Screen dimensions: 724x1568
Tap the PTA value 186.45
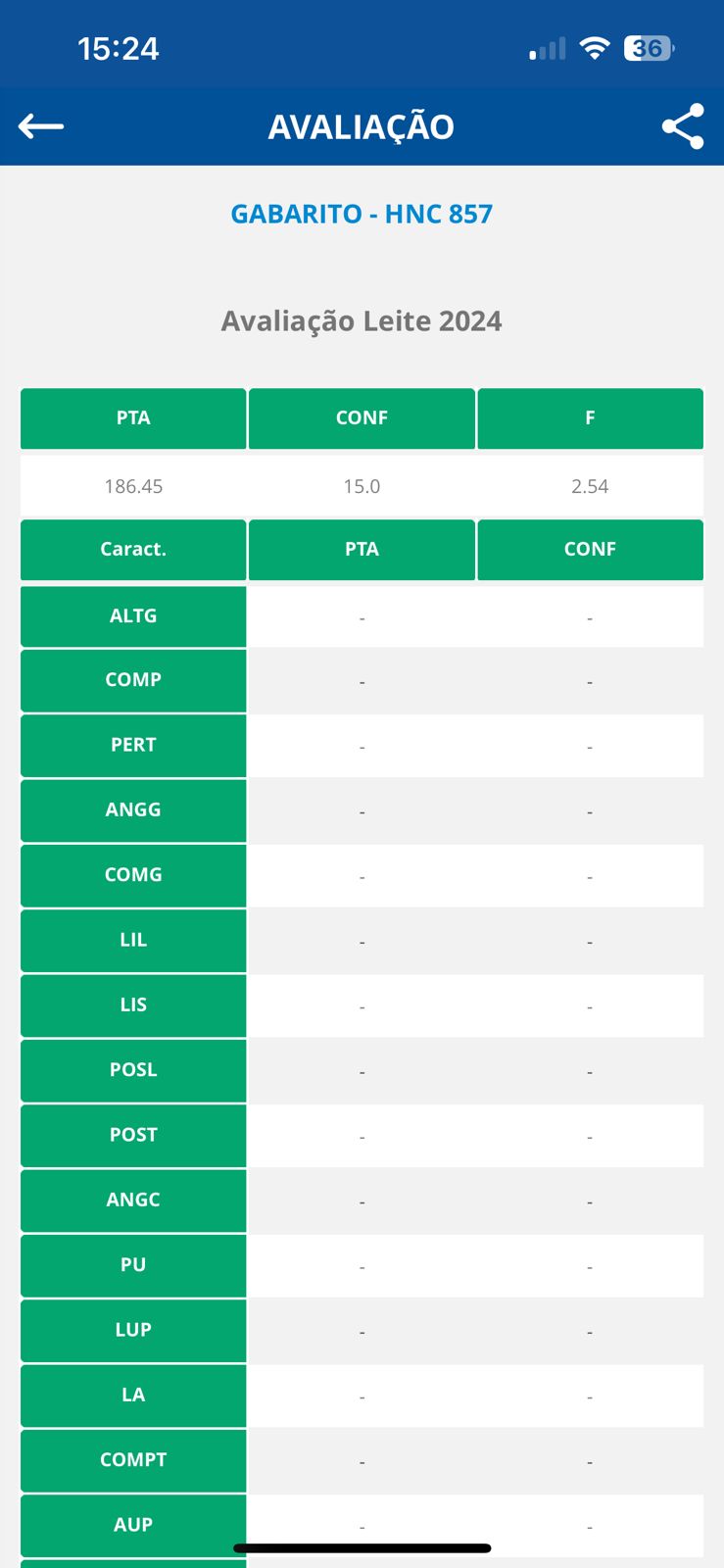click(133, 486)
